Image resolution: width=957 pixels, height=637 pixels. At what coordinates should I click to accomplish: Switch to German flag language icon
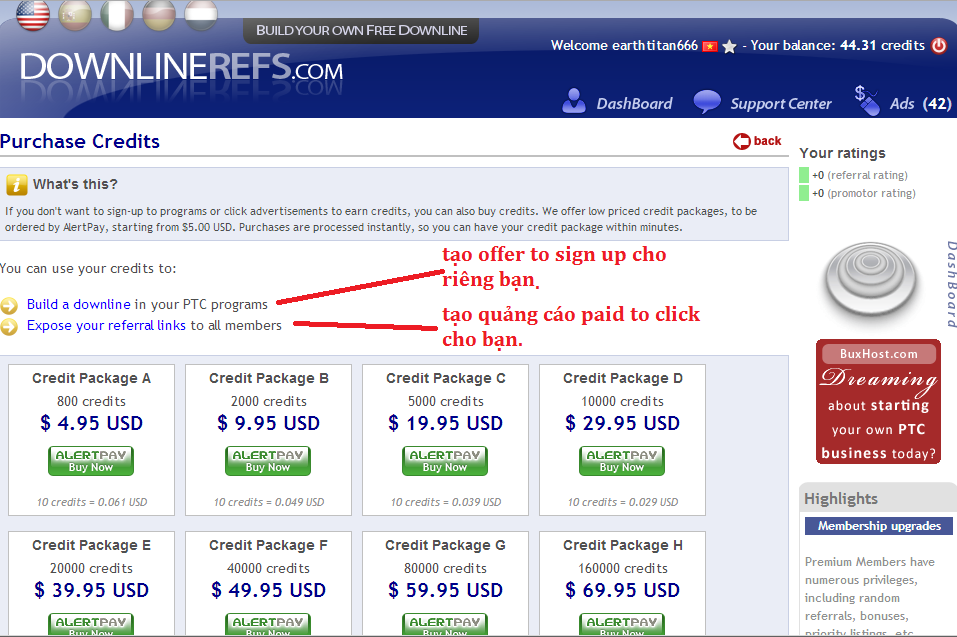pos(159,14)
